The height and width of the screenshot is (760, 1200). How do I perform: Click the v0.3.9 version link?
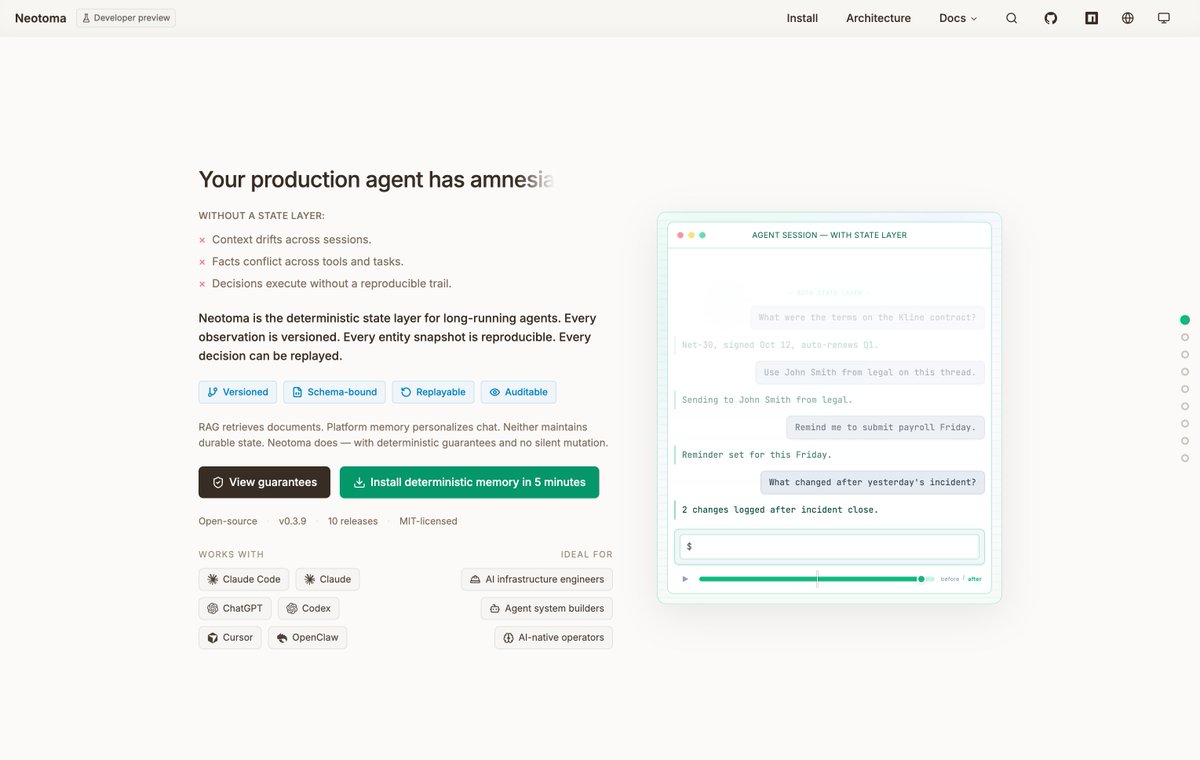pos(293,521)
